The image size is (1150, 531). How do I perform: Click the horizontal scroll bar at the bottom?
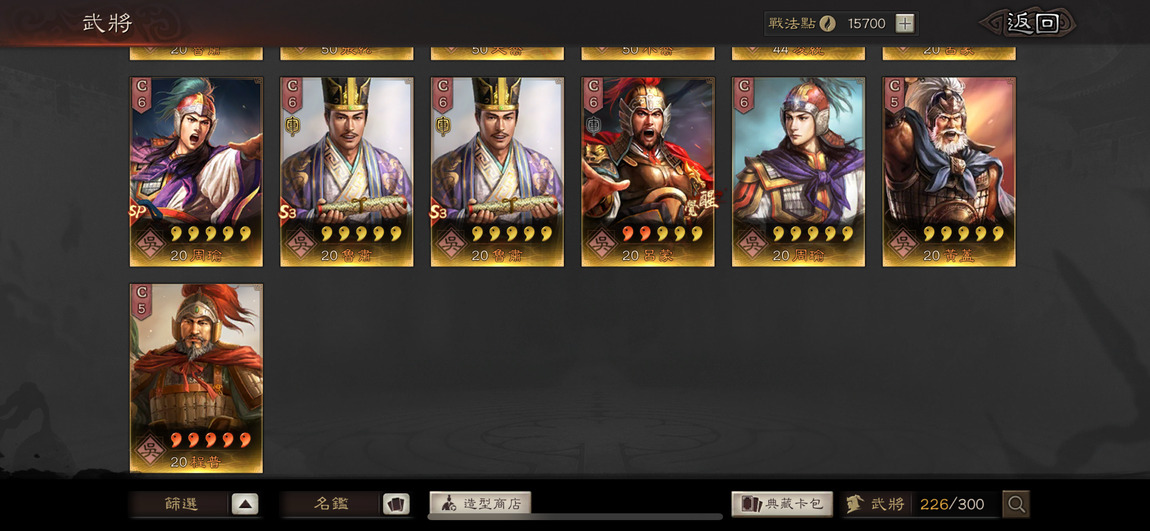tap(575, 517)
